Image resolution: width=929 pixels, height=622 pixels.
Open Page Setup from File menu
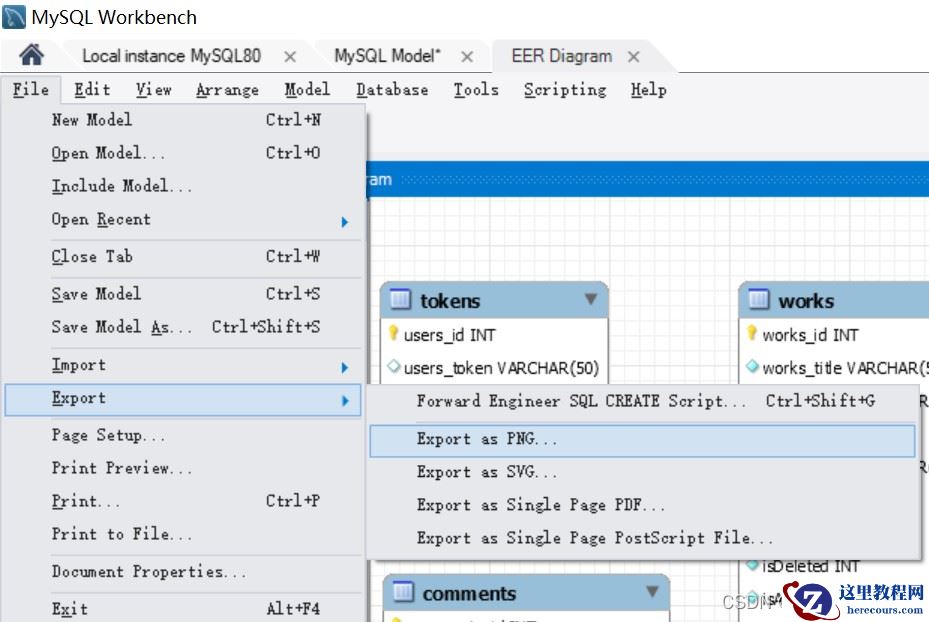183,436
